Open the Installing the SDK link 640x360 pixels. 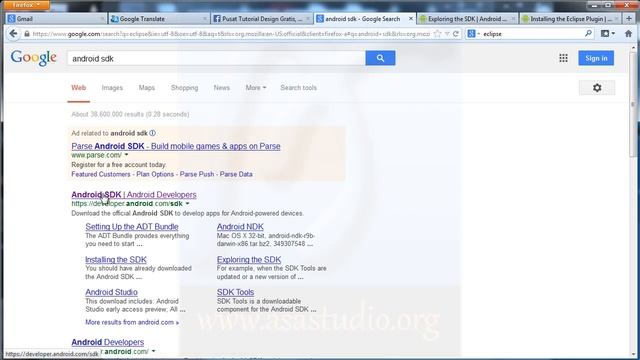(x=116, y=260)
